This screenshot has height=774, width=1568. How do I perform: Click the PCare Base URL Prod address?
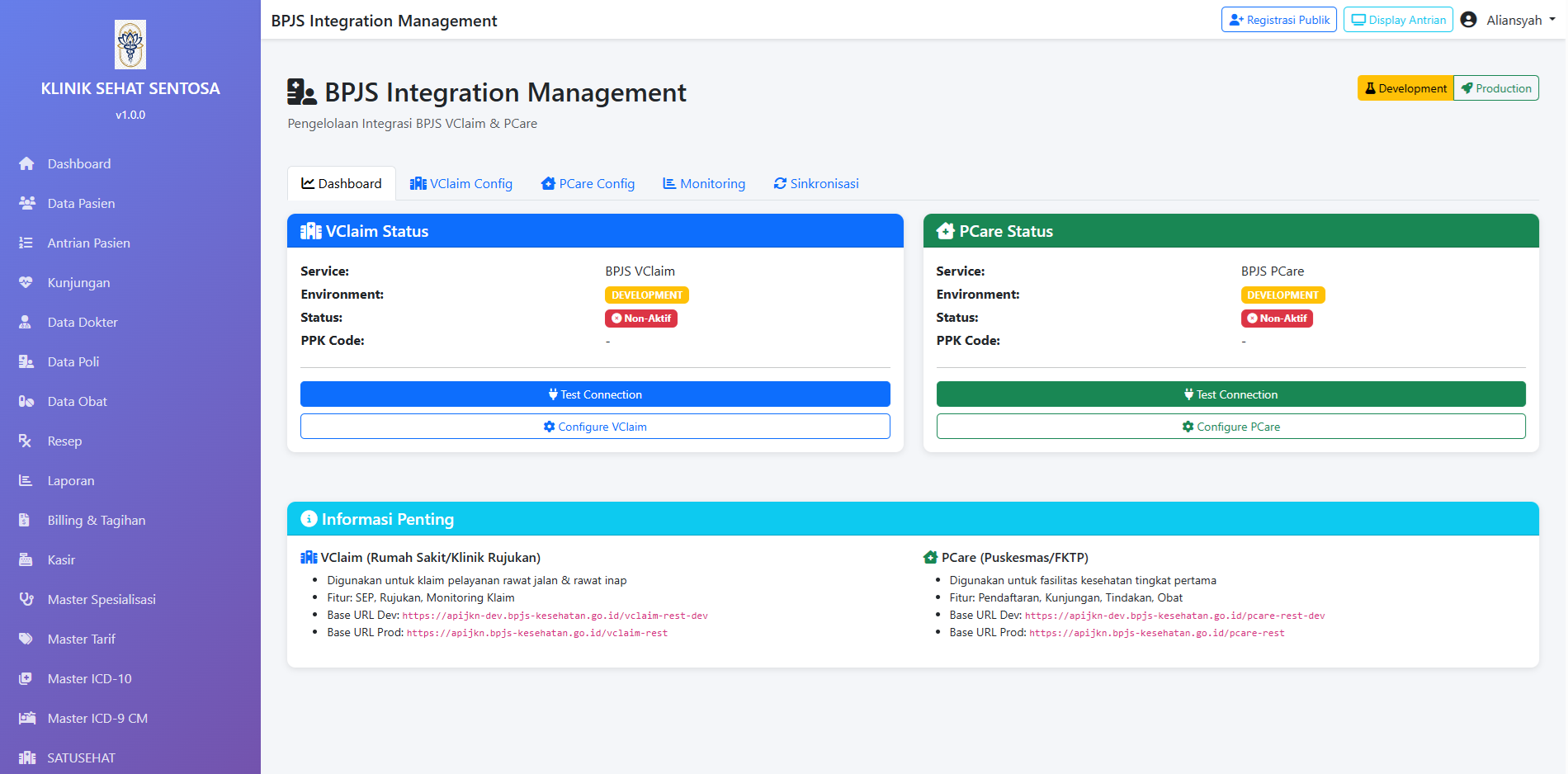pos(1157,633)
